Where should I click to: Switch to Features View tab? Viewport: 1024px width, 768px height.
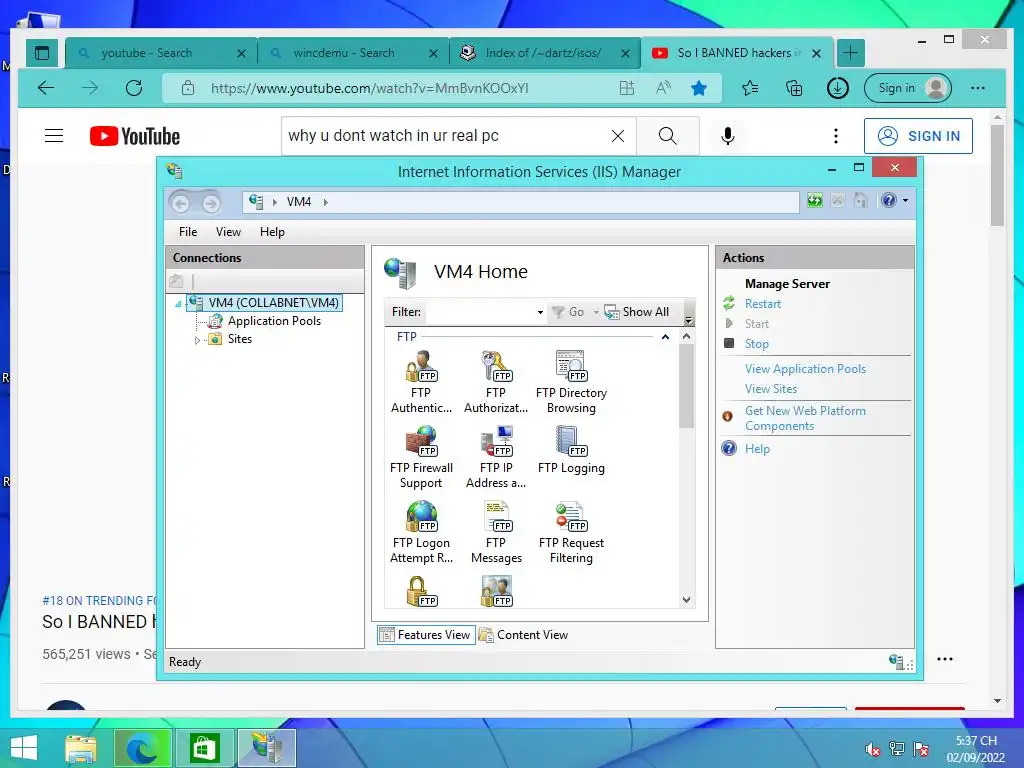point(426,635)
